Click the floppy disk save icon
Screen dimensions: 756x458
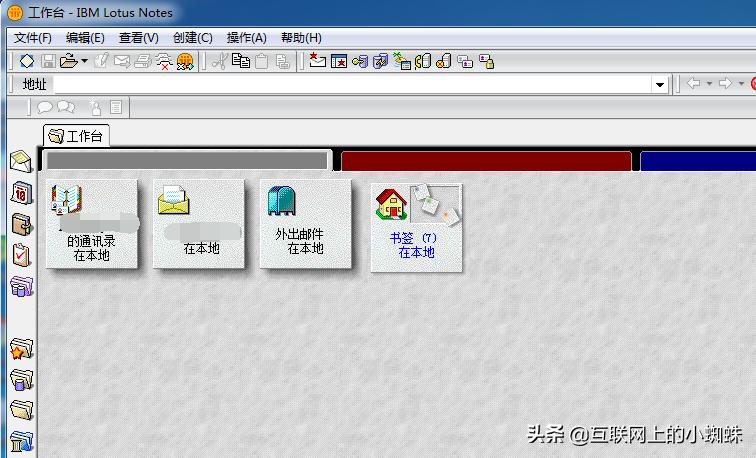point(48,61)
